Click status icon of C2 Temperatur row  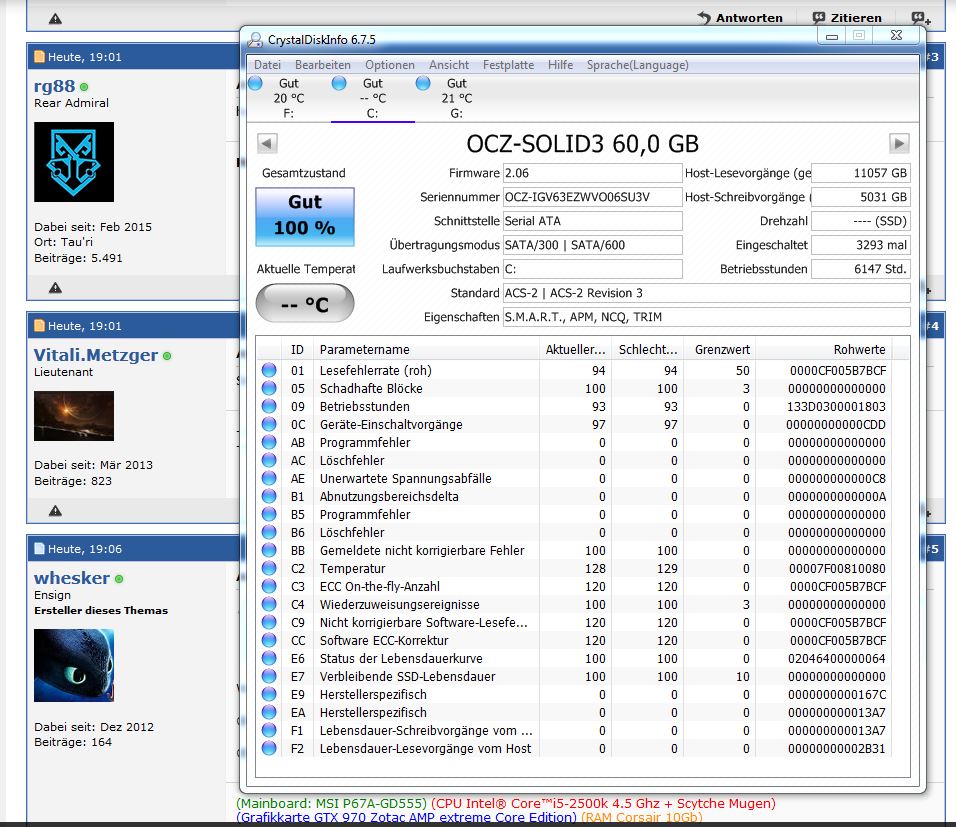(269, 568)
